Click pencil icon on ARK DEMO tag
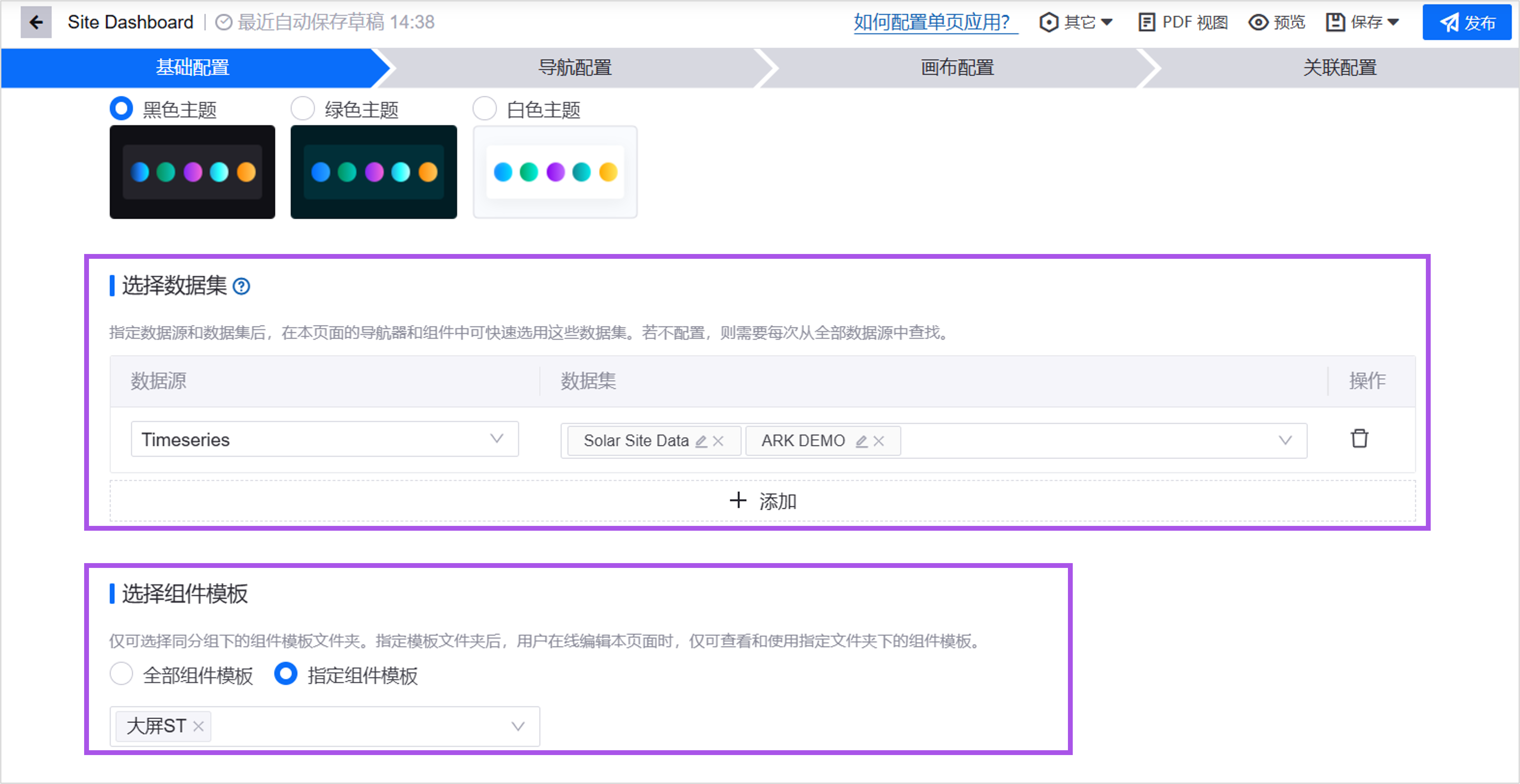Viewport: 1520px width, 784px height. pyautogui.click(x=861, y=441)
